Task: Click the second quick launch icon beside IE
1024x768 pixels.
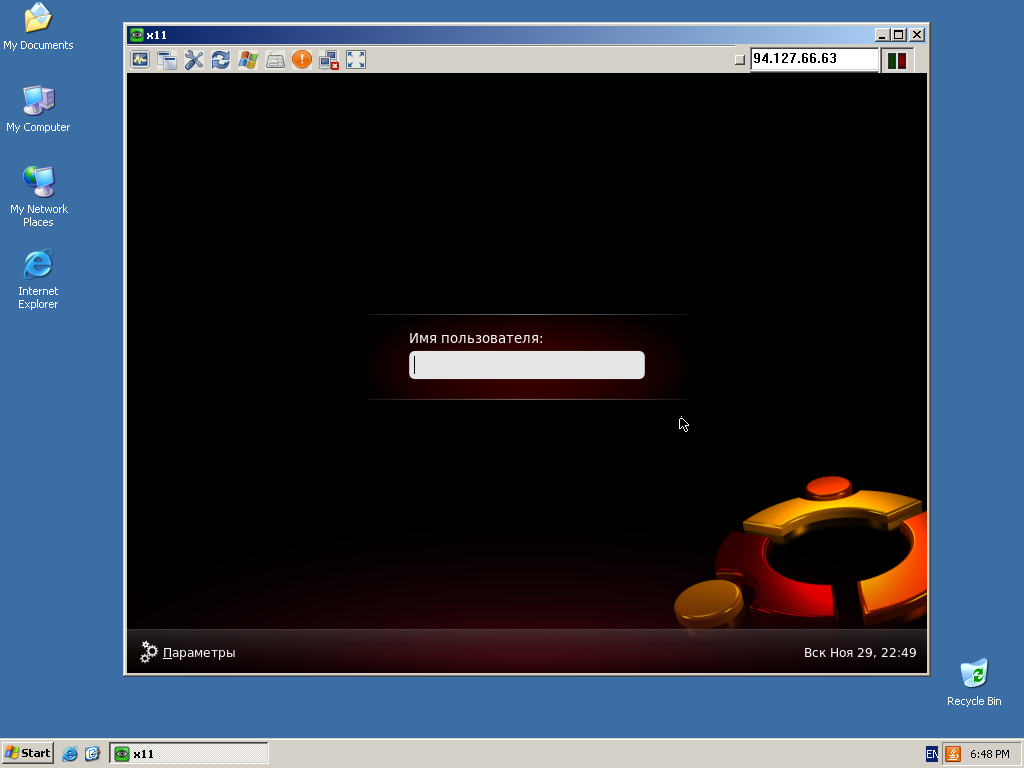Action: pos(92,754)
